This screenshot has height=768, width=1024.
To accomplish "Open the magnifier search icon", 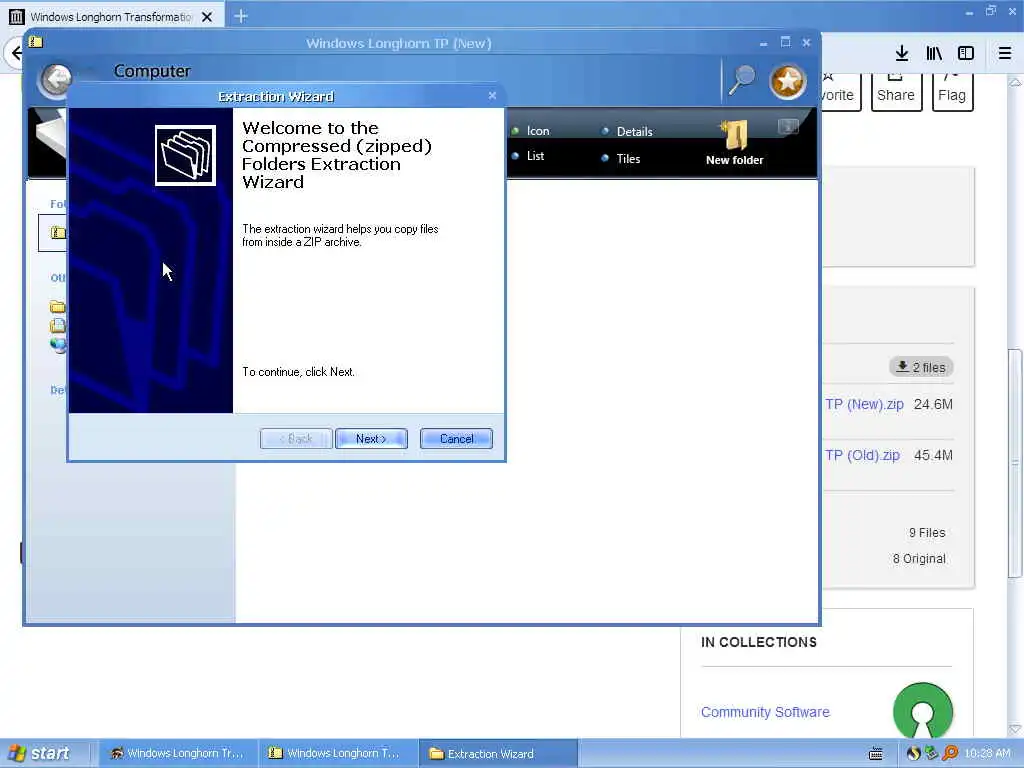I will click(742, 80).
